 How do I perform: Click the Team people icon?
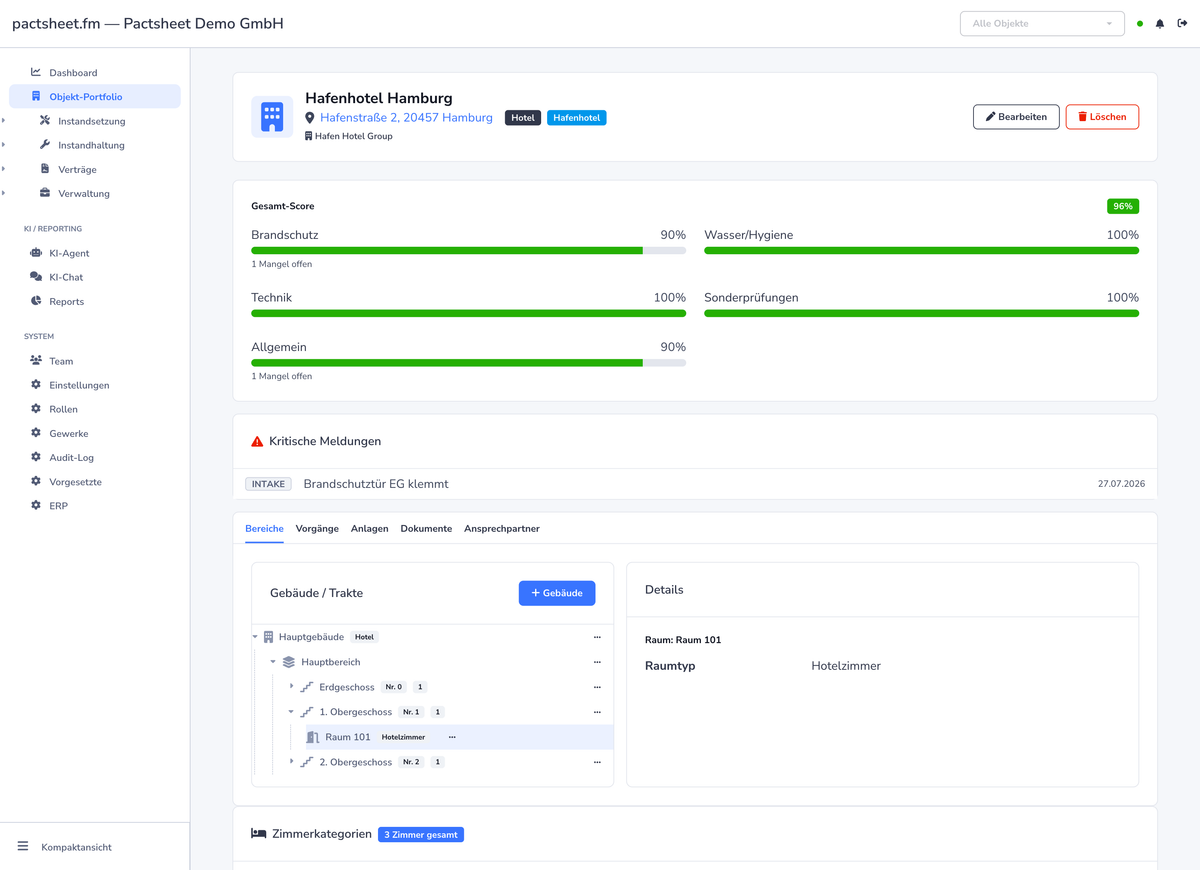click(x=36, y=360)
